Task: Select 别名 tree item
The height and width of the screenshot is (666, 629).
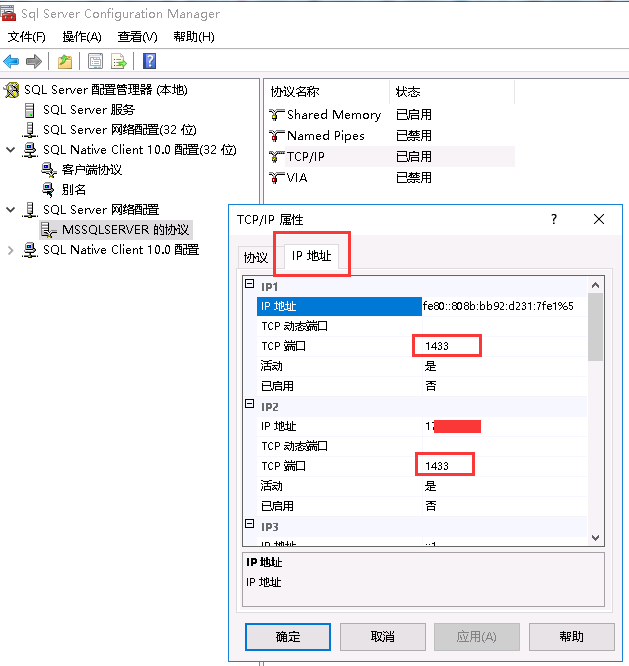Action: click(73, 189)
